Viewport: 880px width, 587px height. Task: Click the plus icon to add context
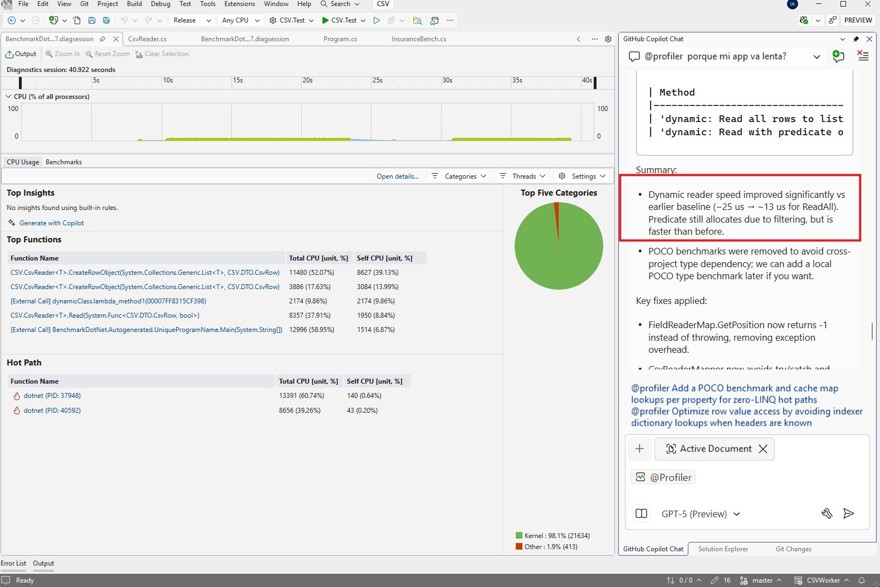[x=639, y=449]
